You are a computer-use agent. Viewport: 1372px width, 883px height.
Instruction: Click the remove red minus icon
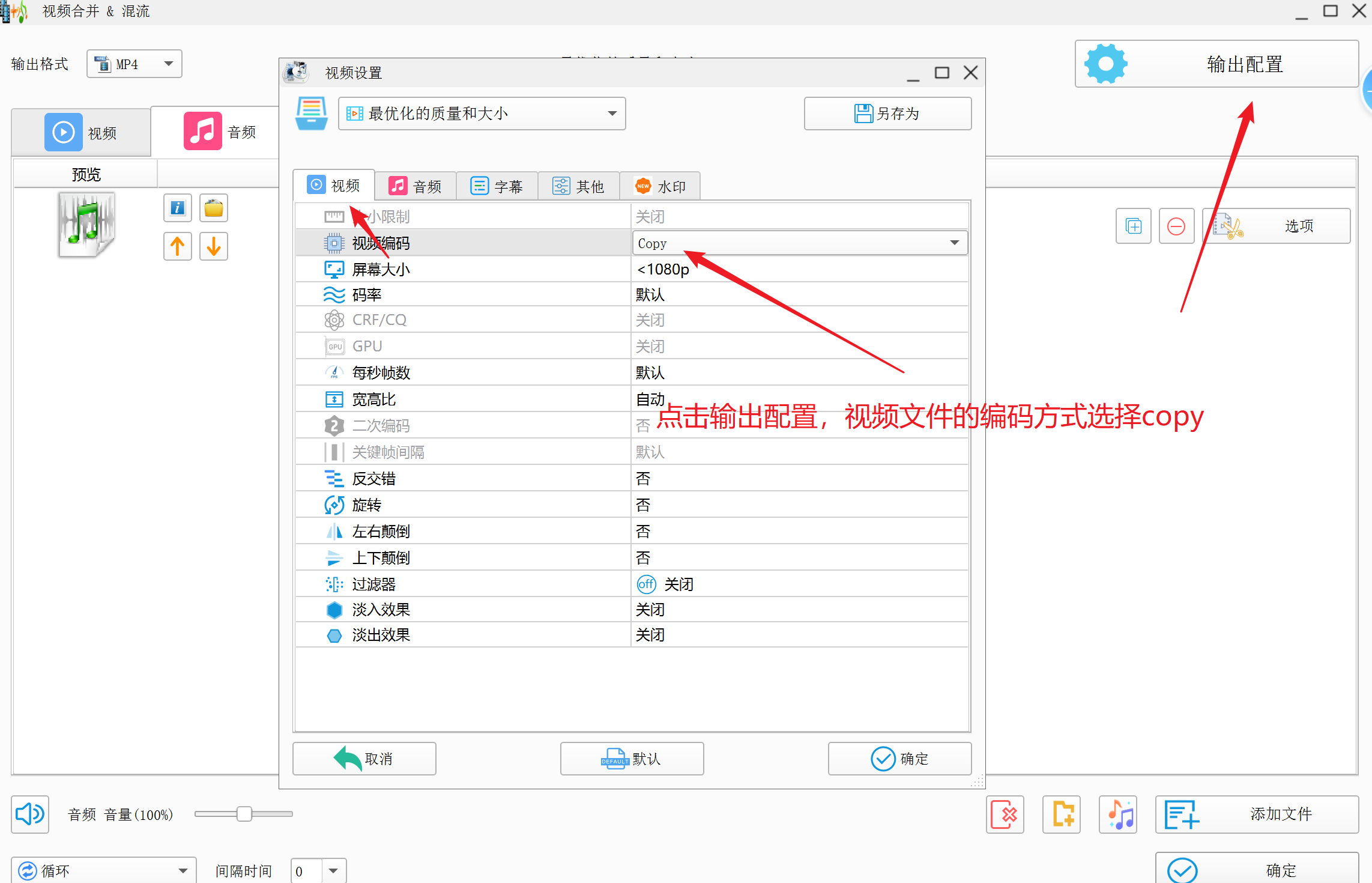coord(1176,226)
